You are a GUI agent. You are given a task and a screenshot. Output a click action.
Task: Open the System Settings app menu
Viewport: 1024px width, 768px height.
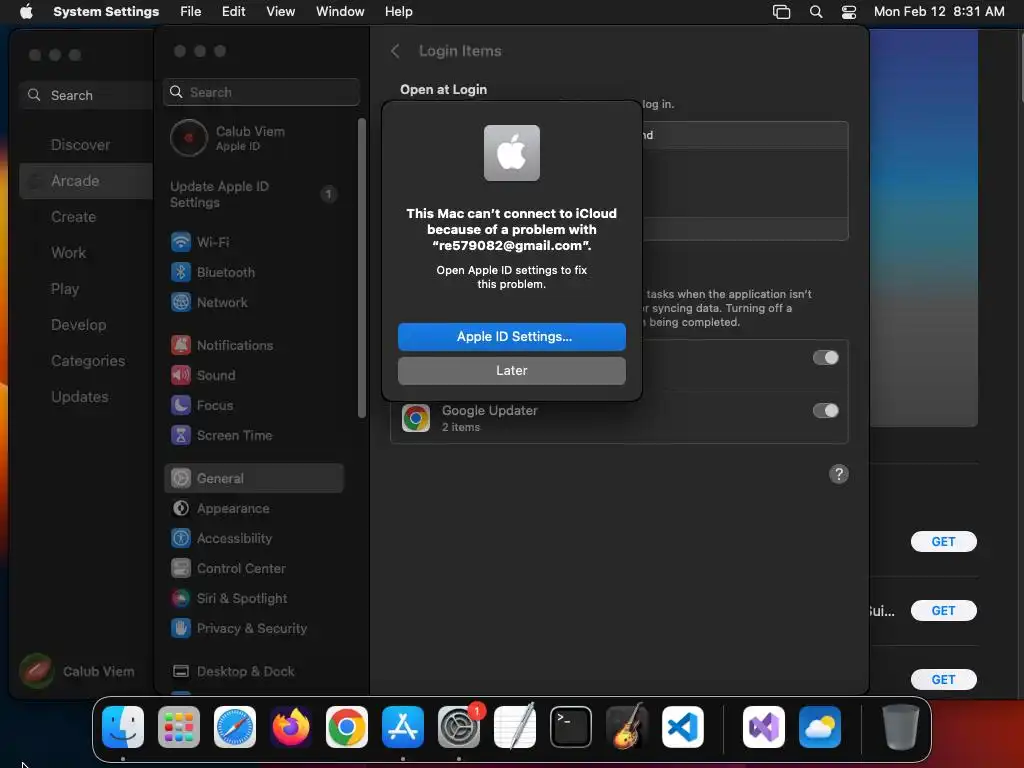point(106,12)
